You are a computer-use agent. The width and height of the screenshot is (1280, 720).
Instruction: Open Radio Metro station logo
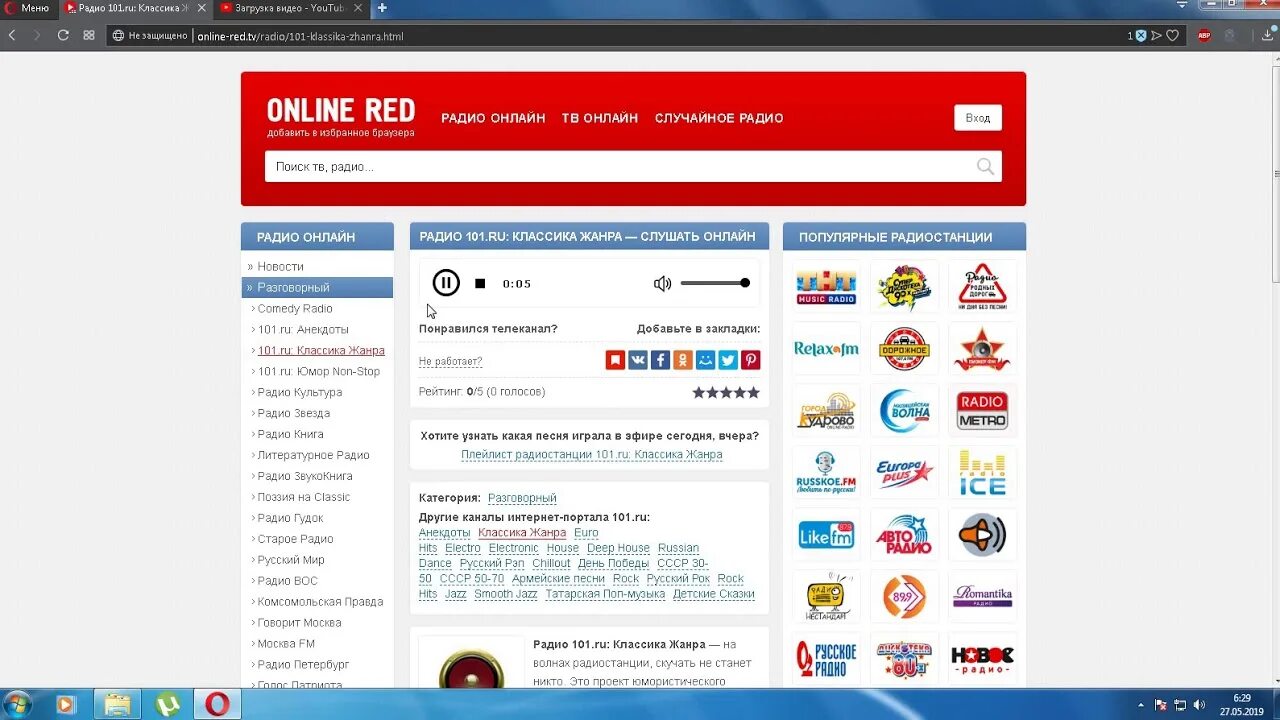pos(982,411)
